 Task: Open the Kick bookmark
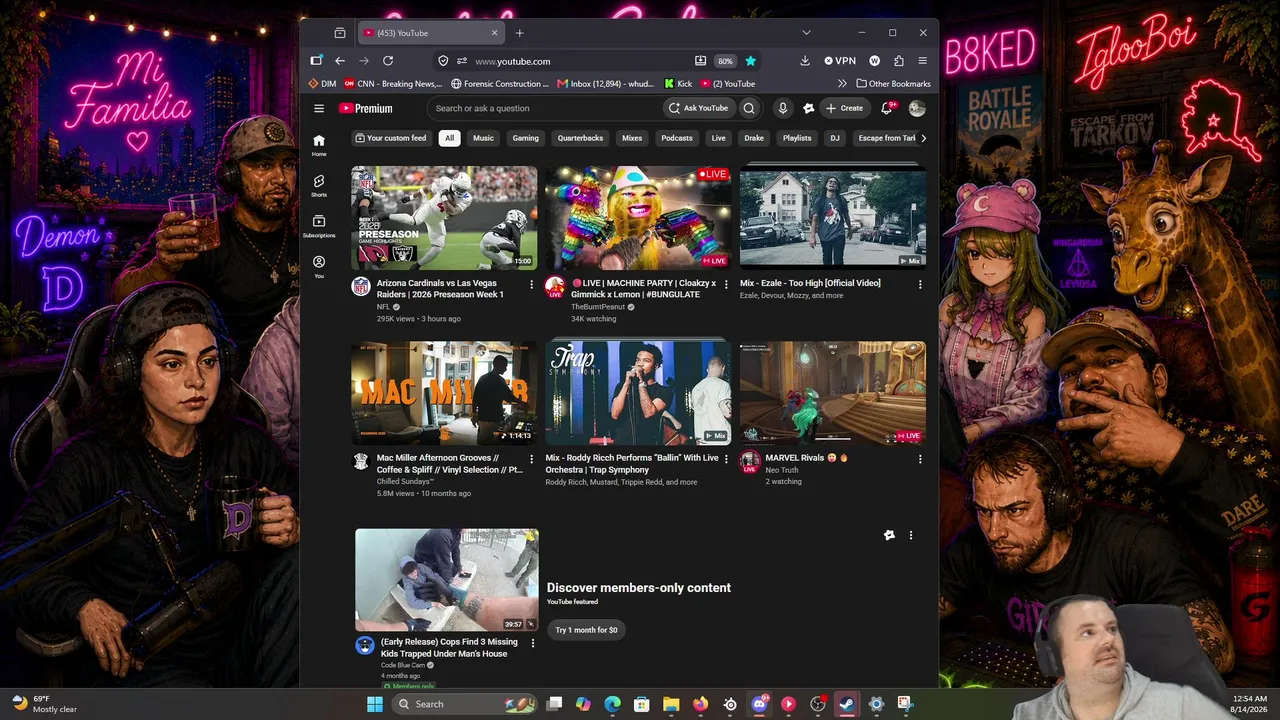(678, 84)
